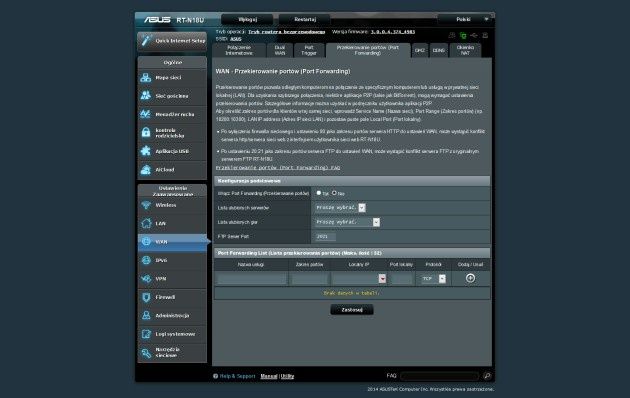Screen dimensions: 630x398
Task: Open the Lista ulubionych serwerów dropdown
Action: 340,208
